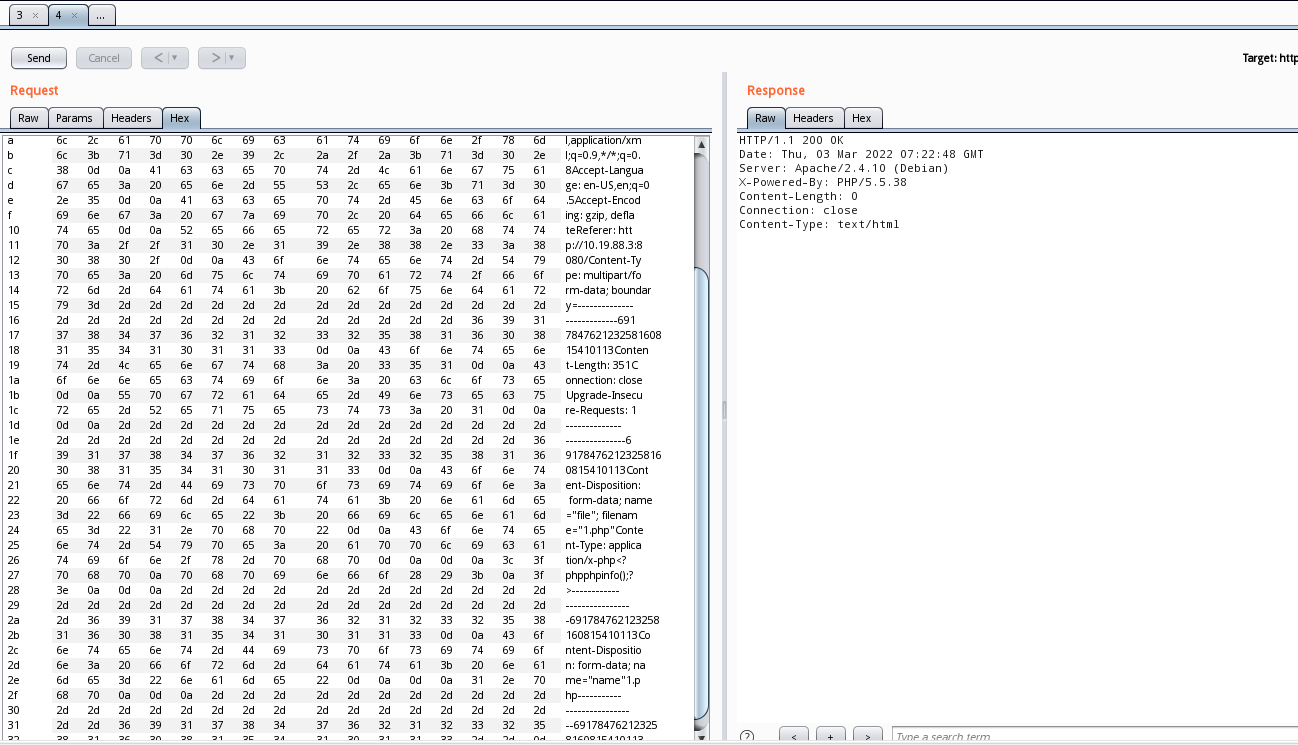Click ASCII cell 'rm-data; boundar'
This screenshot has height=745, width=1298.
click(x=610, y=290)
